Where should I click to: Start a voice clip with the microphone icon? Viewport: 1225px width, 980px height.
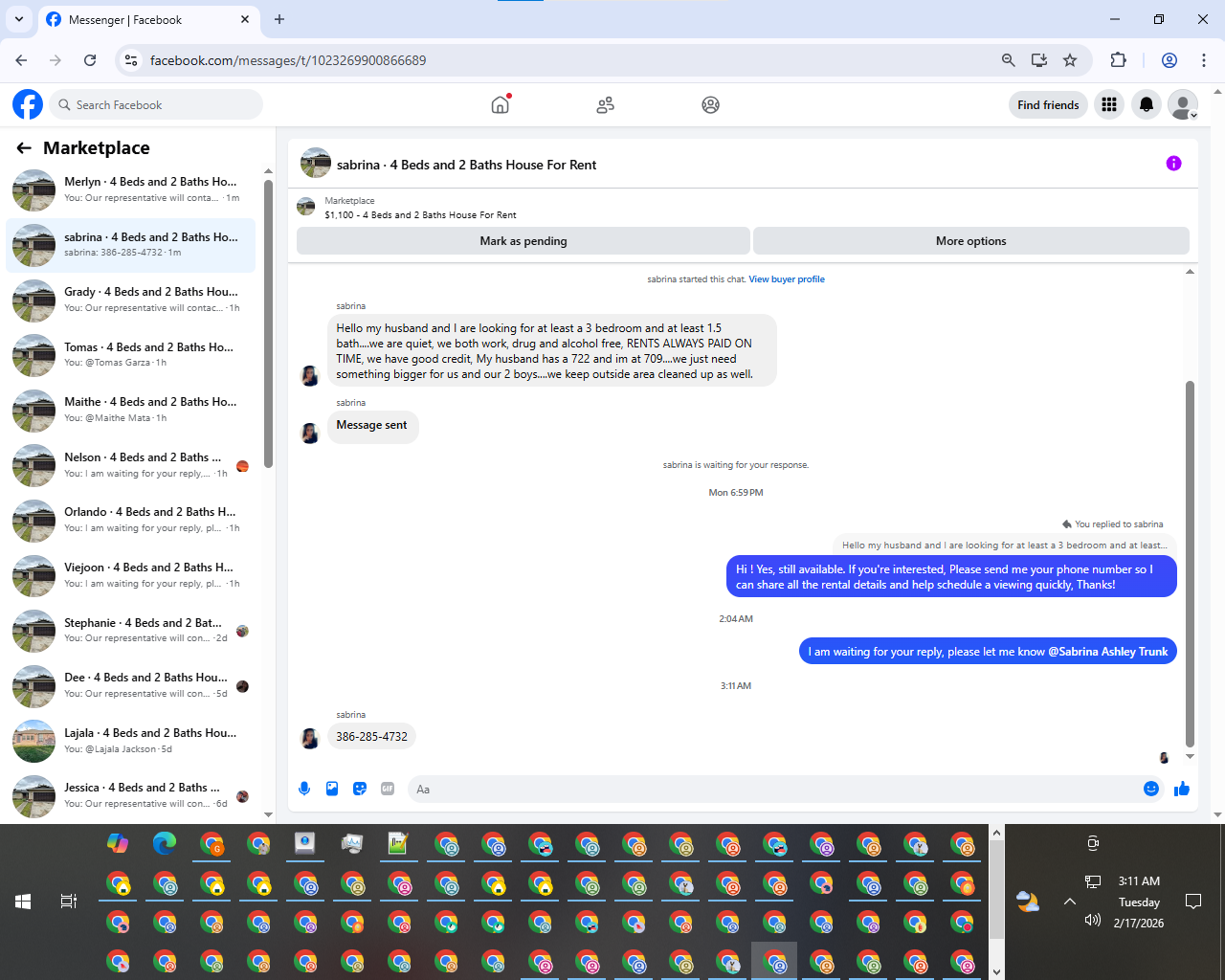304,789
